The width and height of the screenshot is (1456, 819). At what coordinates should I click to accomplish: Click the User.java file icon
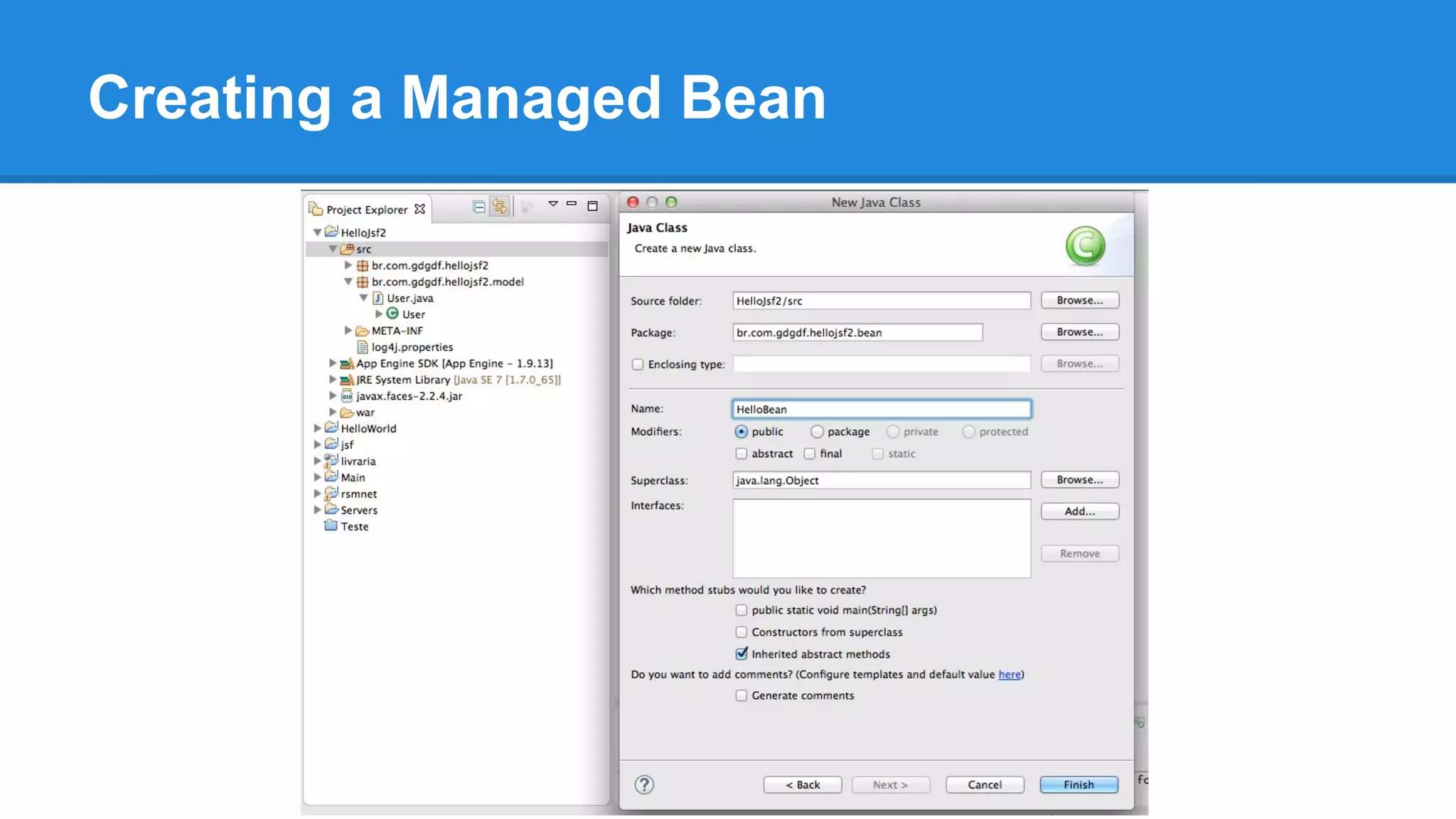pos(378,298)
